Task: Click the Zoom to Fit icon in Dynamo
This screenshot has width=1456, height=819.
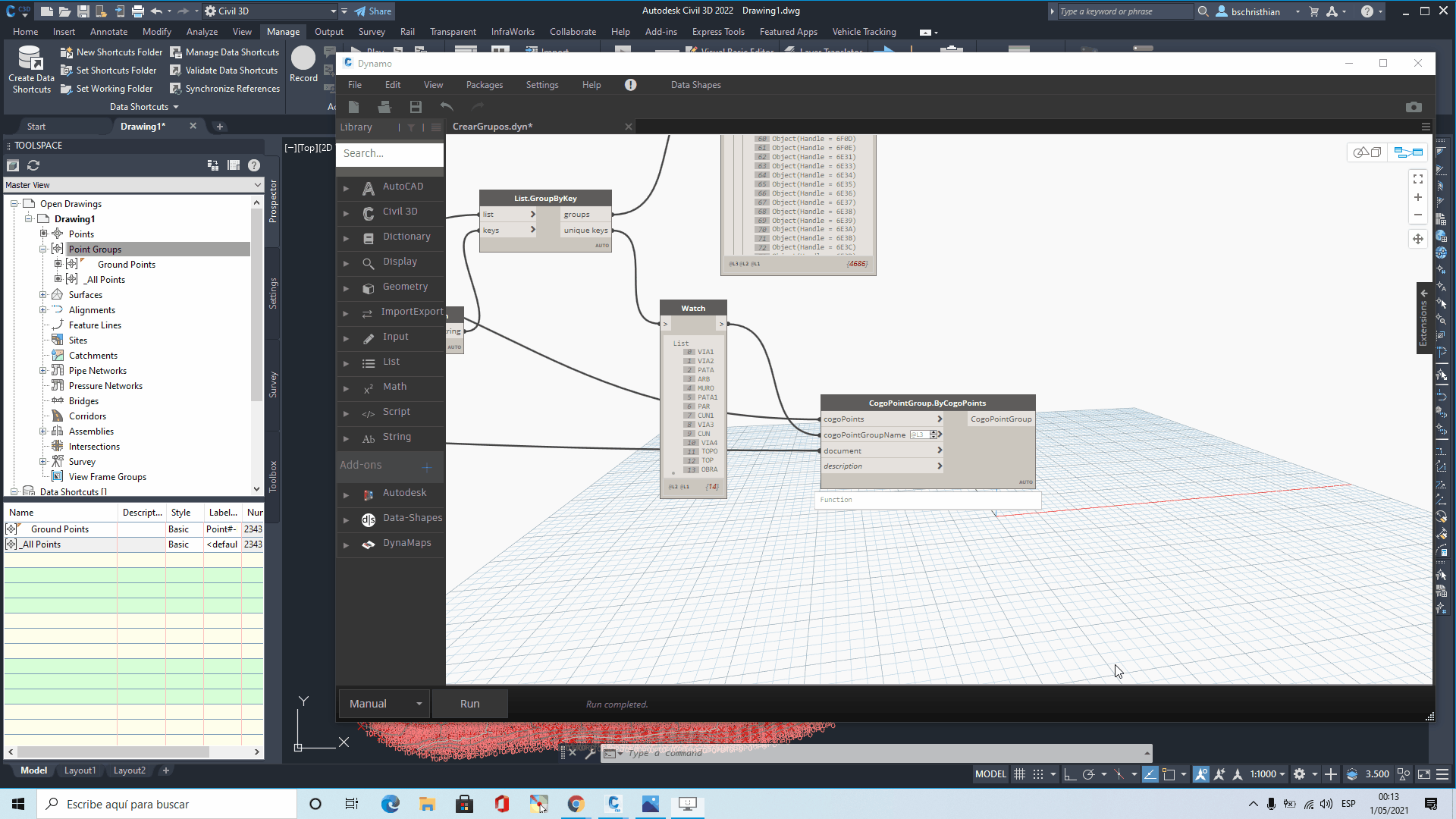Action: click(1418, 179)
